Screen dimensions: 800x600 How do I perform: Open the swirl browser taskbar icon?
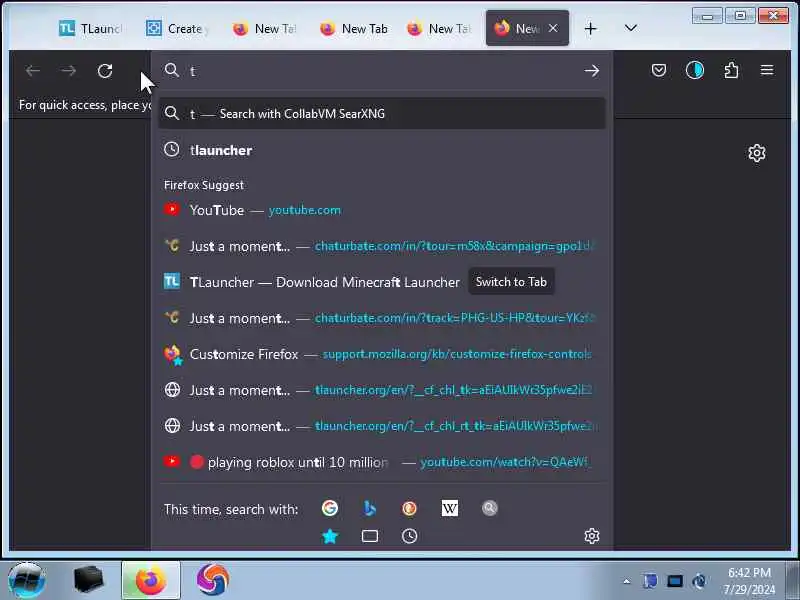[x=212, y=580]
